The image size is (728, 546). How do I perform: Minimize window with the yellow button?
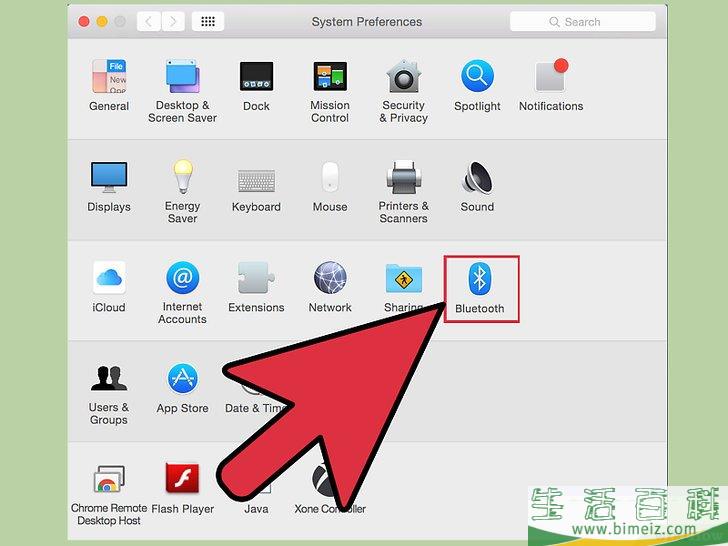coord(102,21)
